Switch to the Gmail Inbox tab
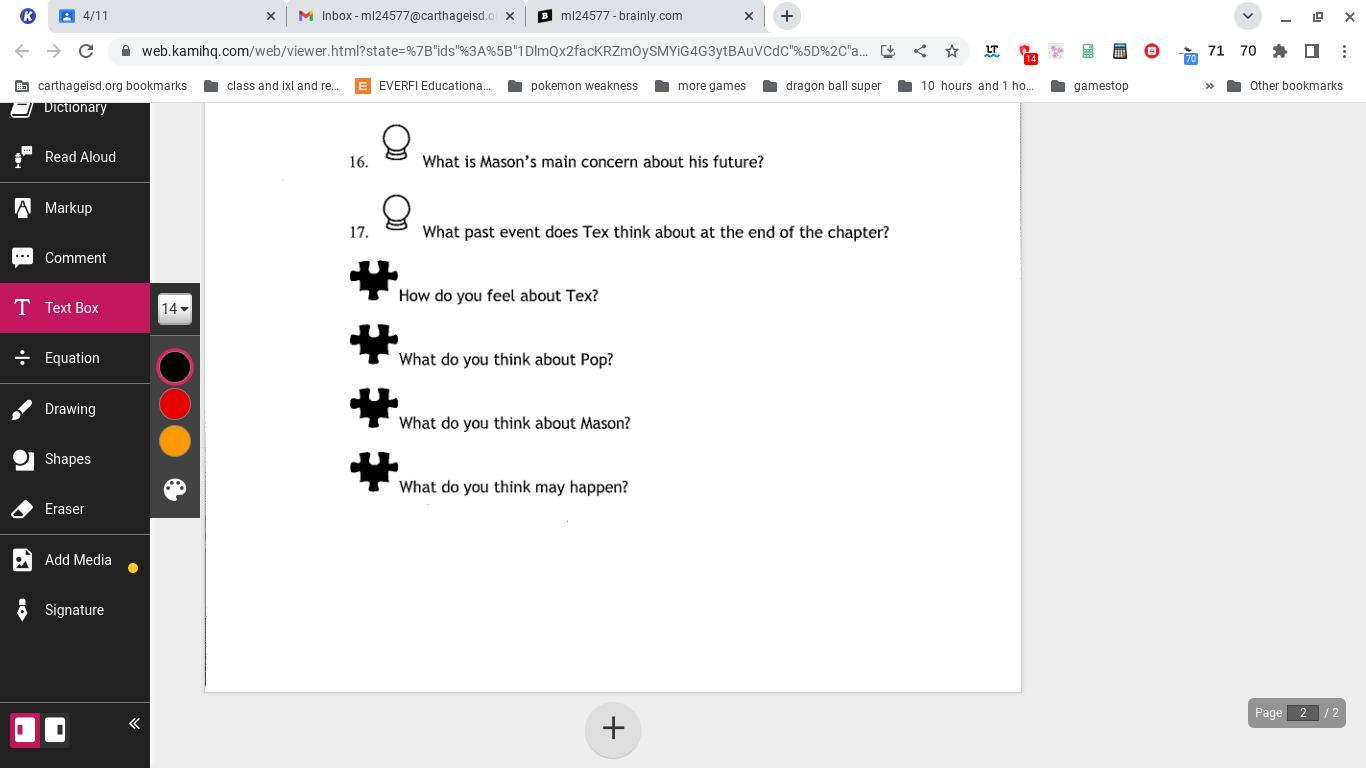The image size is (1366, 768). coord(407,16)
